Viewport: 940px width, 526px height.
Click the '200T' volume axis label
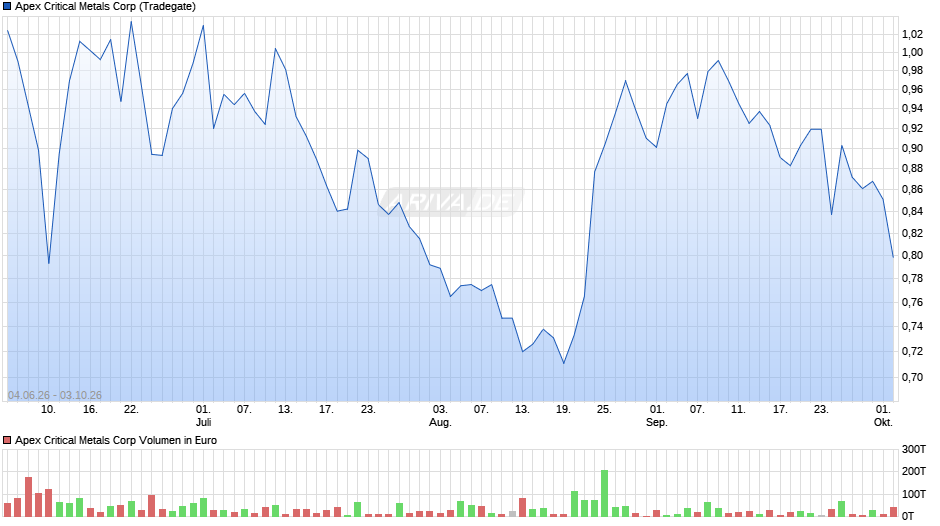914,471
